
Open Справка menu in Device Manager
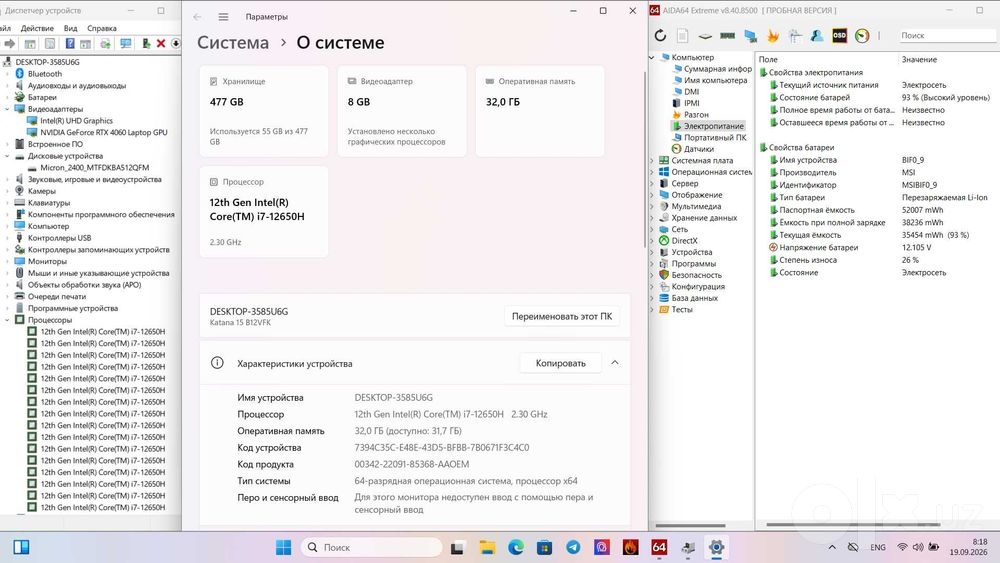pos(101,28)
